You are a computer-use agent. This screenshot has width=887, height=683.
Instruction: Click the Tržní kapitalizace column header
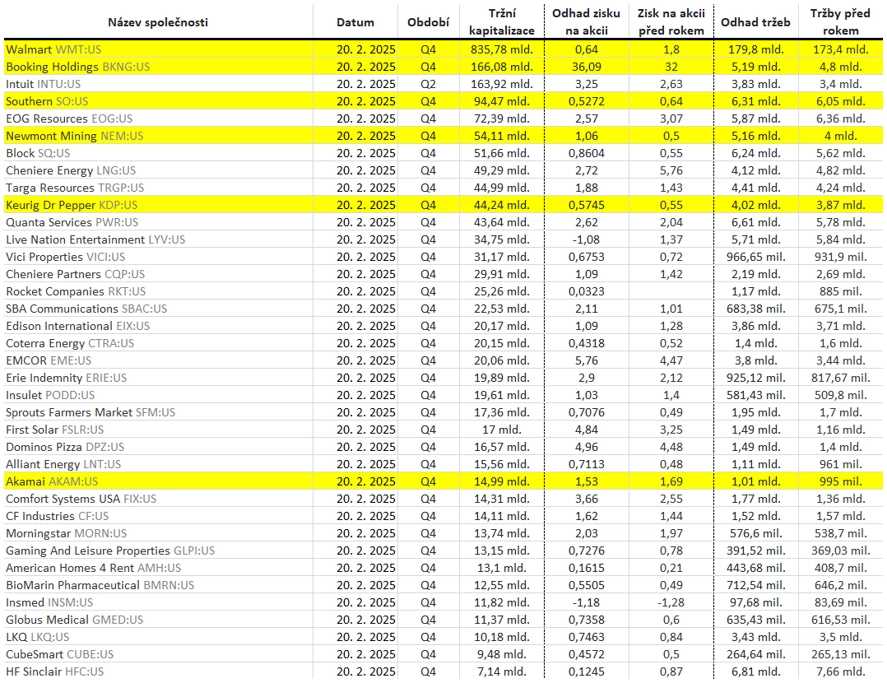coord(502,22)
